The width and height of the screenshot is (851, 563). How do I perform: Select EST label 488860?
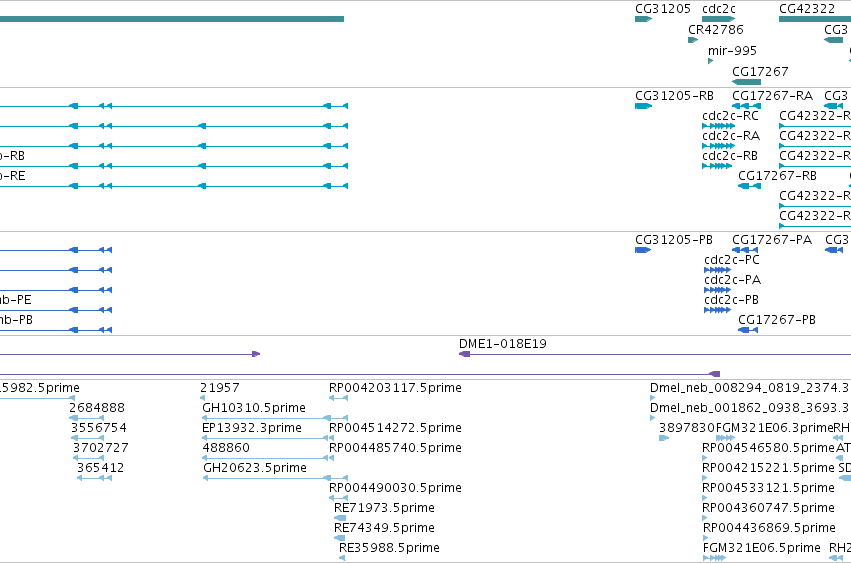[226, 448]
